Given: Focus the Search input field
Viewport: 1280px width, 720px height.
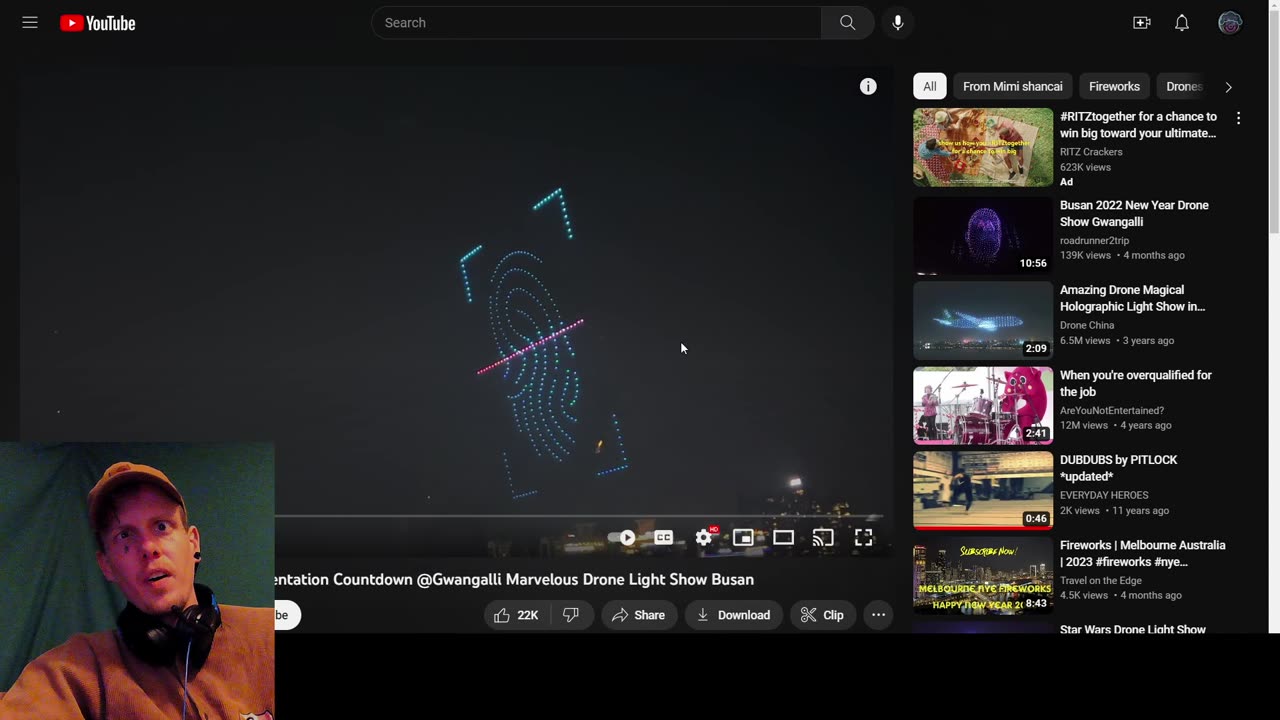Looking at the screenshot, I should coord(596,23).
